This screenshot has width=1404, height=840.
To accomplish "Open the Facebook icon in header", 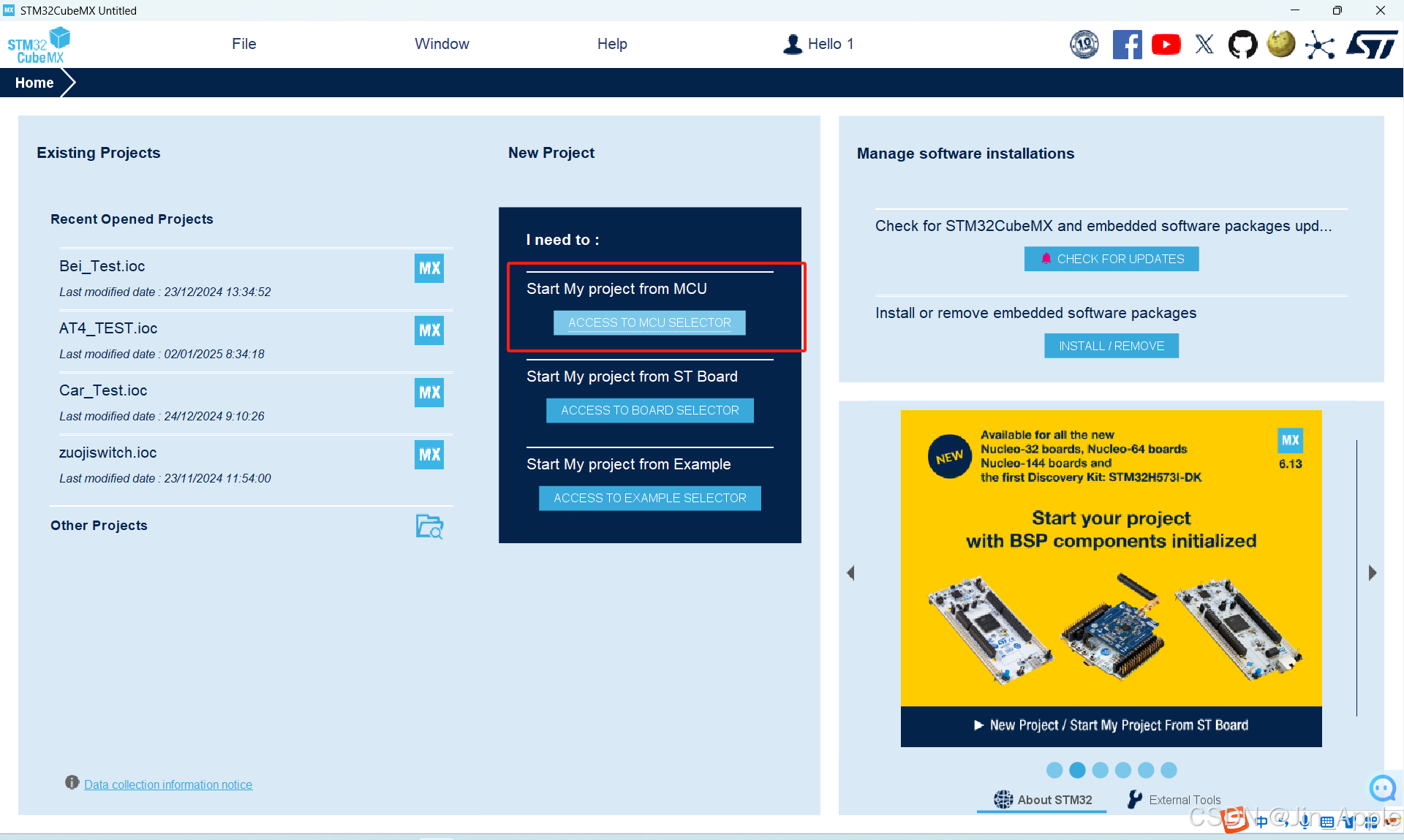I will (x=1127, y=45).
